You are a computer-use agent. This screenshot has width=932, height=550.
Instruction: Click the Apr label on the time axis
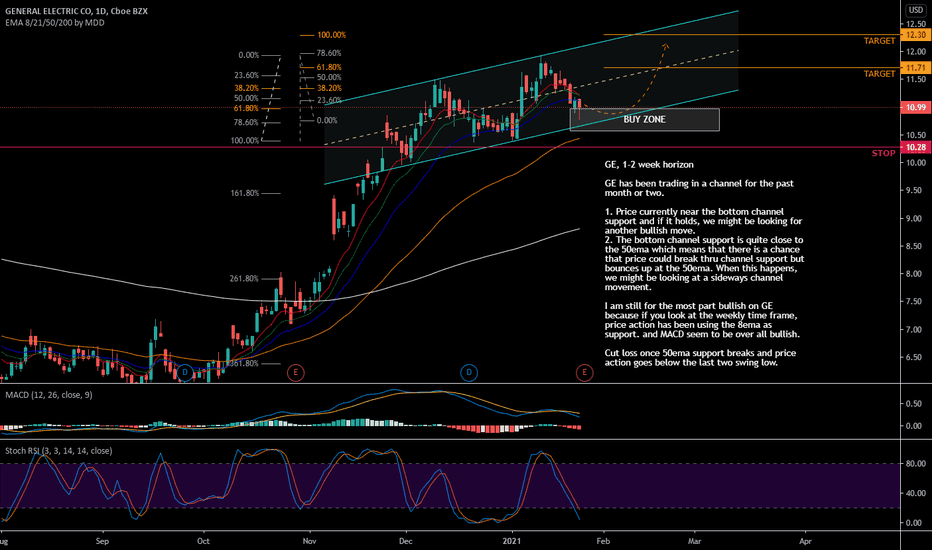coord(805,541)
